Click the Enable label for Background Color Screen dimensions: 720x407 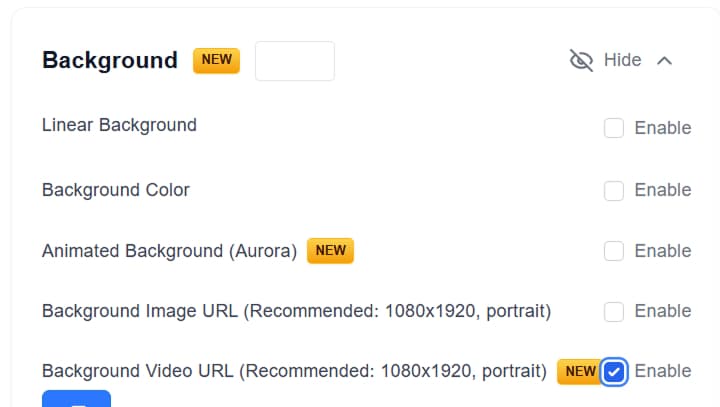click(662, 190)
